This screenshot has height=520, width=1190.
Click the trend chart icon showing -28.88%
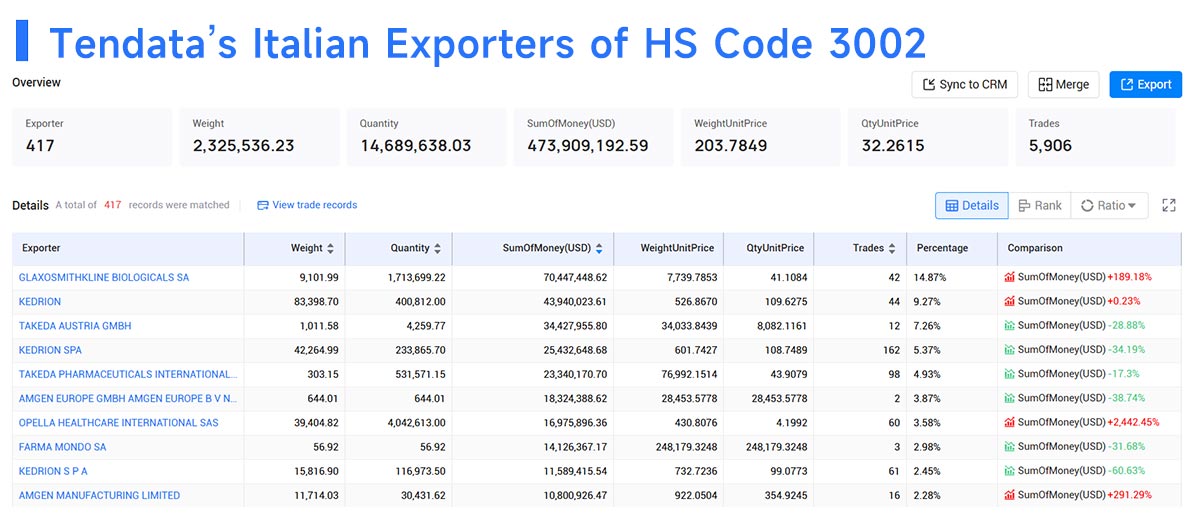click(x=1009, y=326)
